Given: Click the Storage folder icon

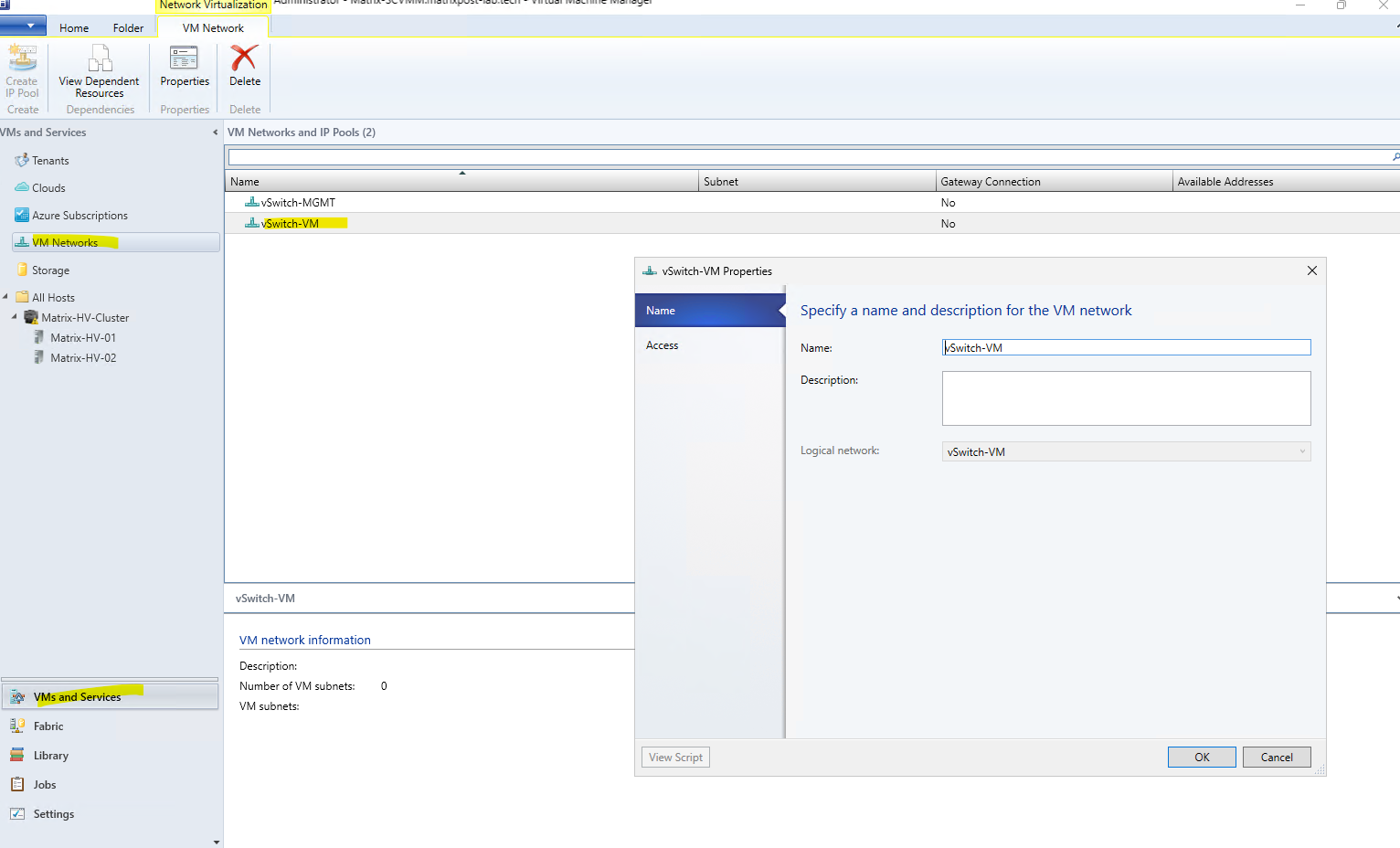Looking at the screenshot, I should click(x=22, y=270).
